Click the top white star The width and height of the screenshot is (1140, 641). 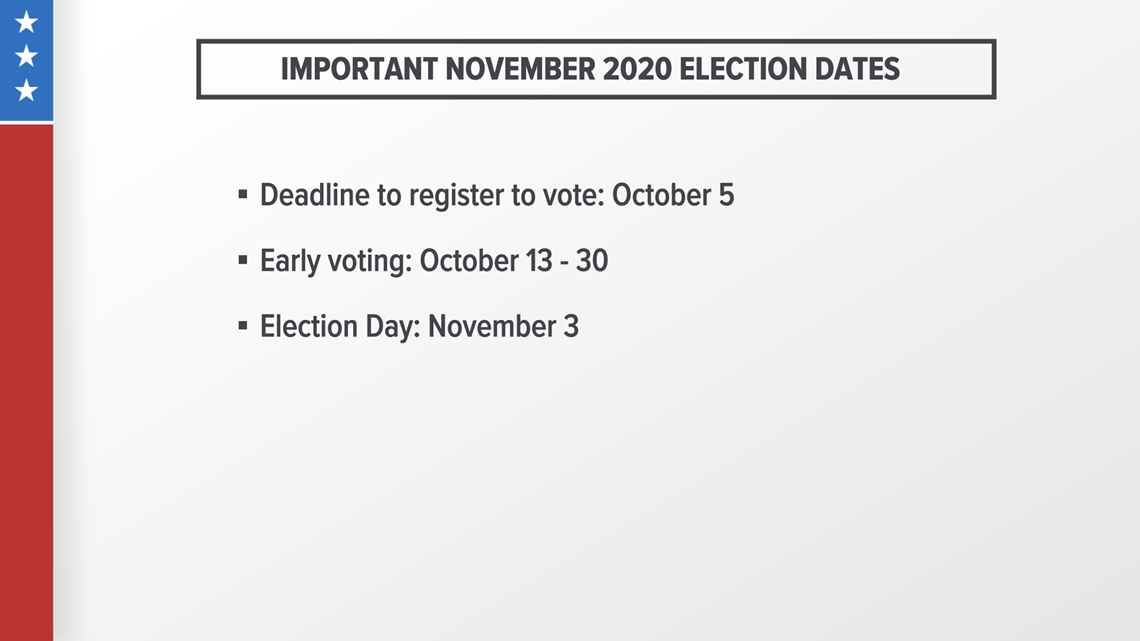[26, 22]
